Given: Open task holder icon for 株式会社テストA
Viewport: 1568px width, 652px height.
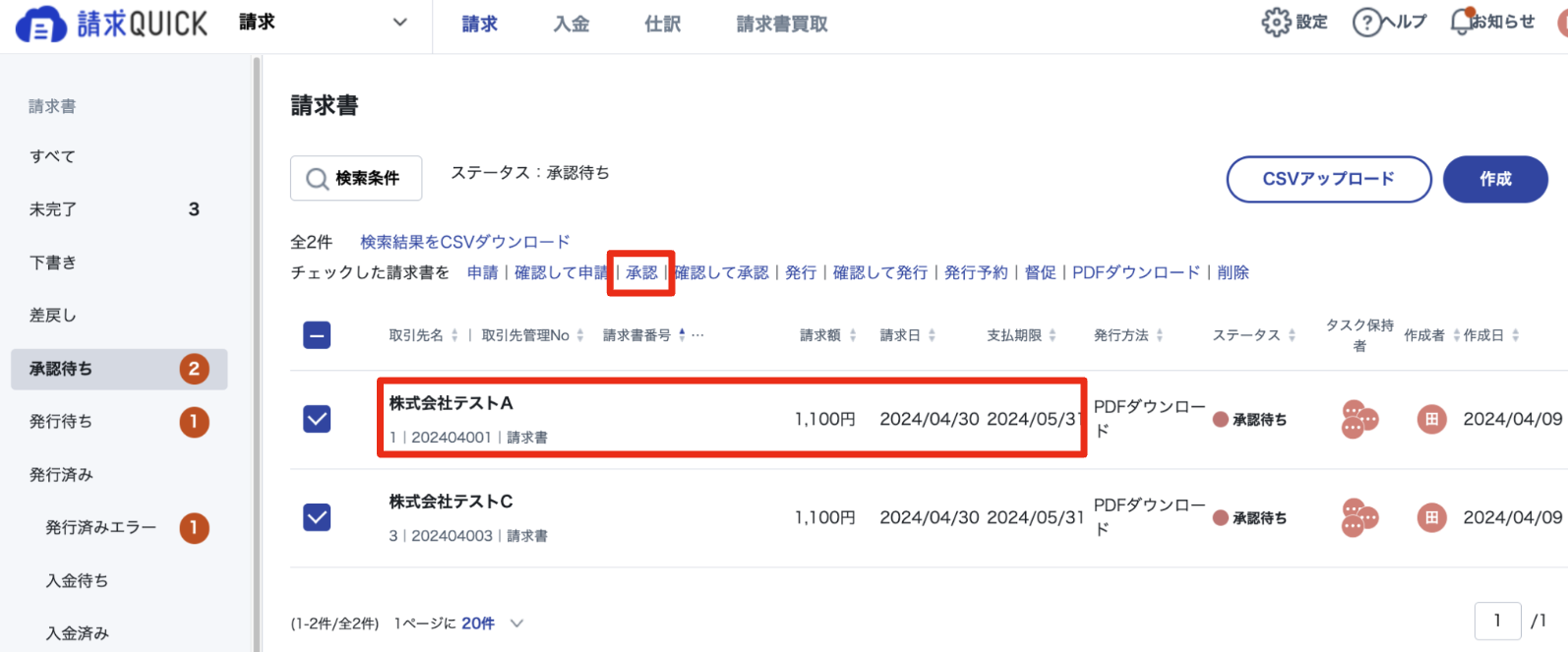Looking at the screenshot, I should [1359, 419].
